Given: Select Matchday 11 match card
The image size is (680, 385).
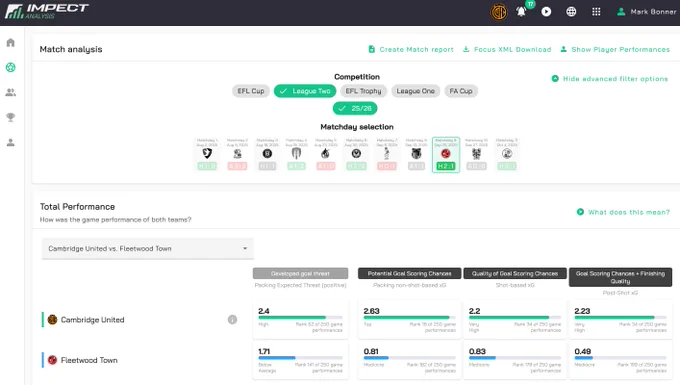Looking at the screenshot, I should point(507,154).
